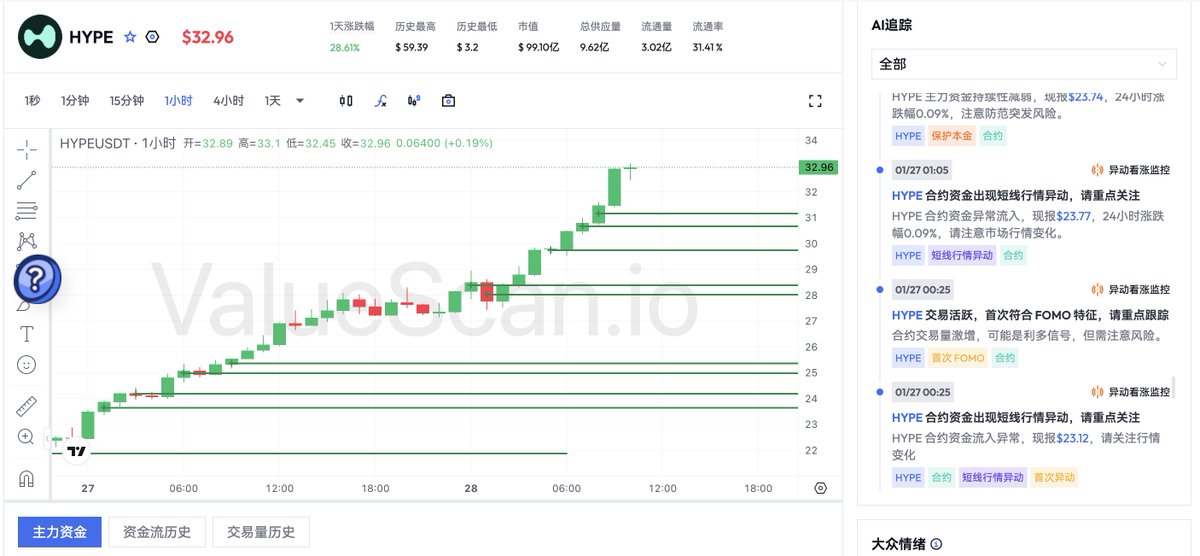
Task: Click the $23.74 price link
Action: click(x=1086, y=97)
